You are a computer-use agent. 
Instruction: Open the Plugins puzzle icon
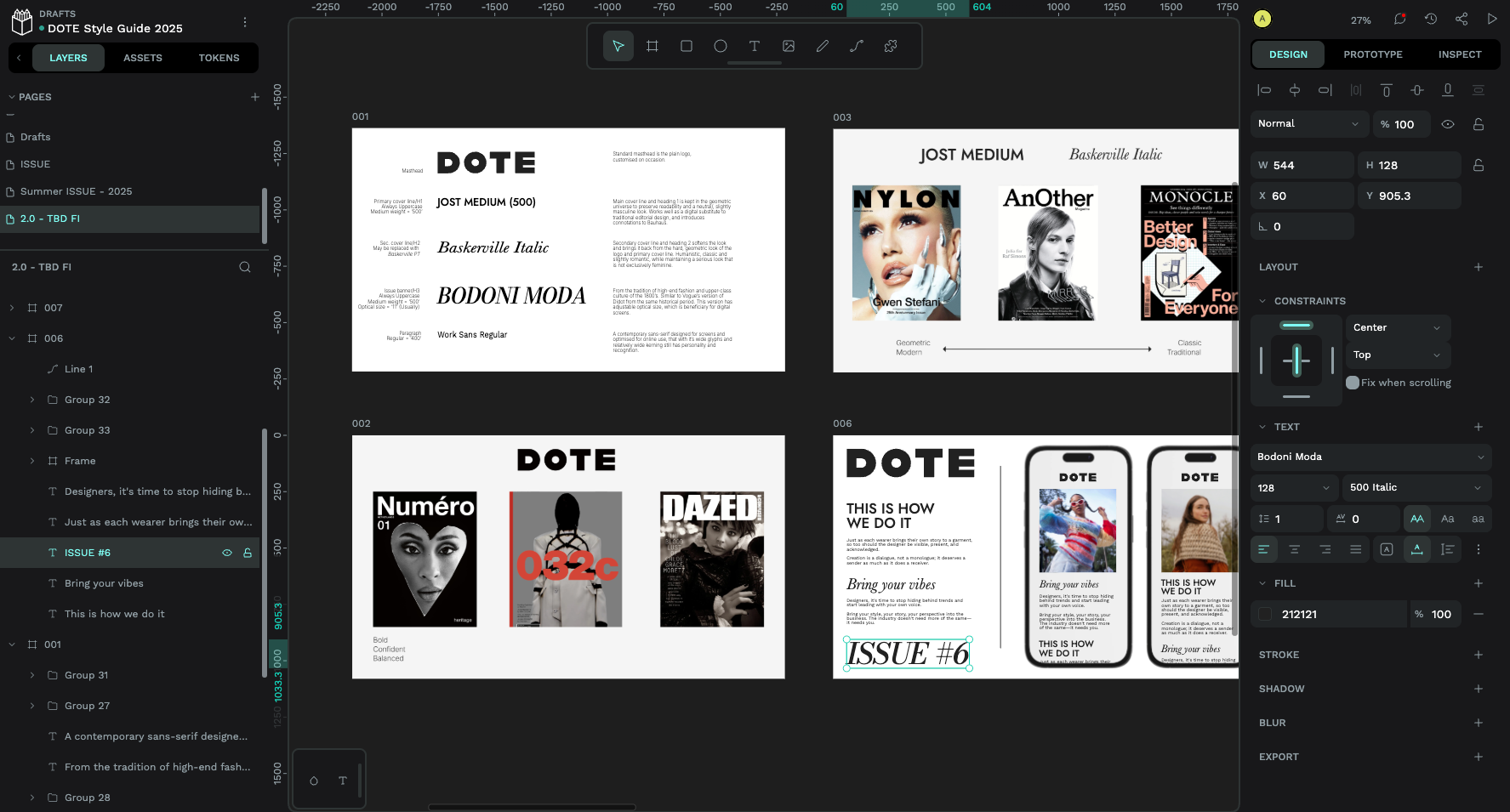click(891, 46)
